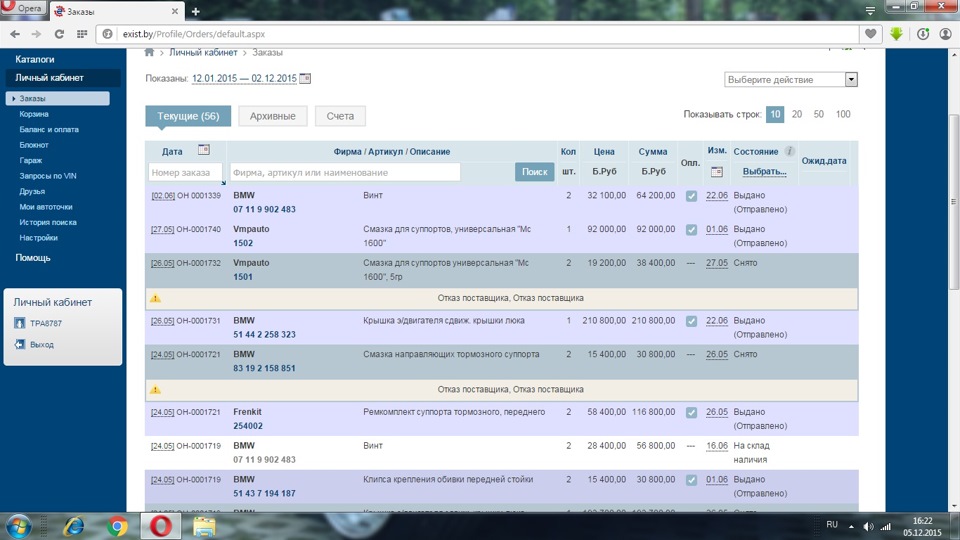Viewport: 960px width, 540px height.
Task: Open Windows Start menu
Action: click(x=18, y=527)
